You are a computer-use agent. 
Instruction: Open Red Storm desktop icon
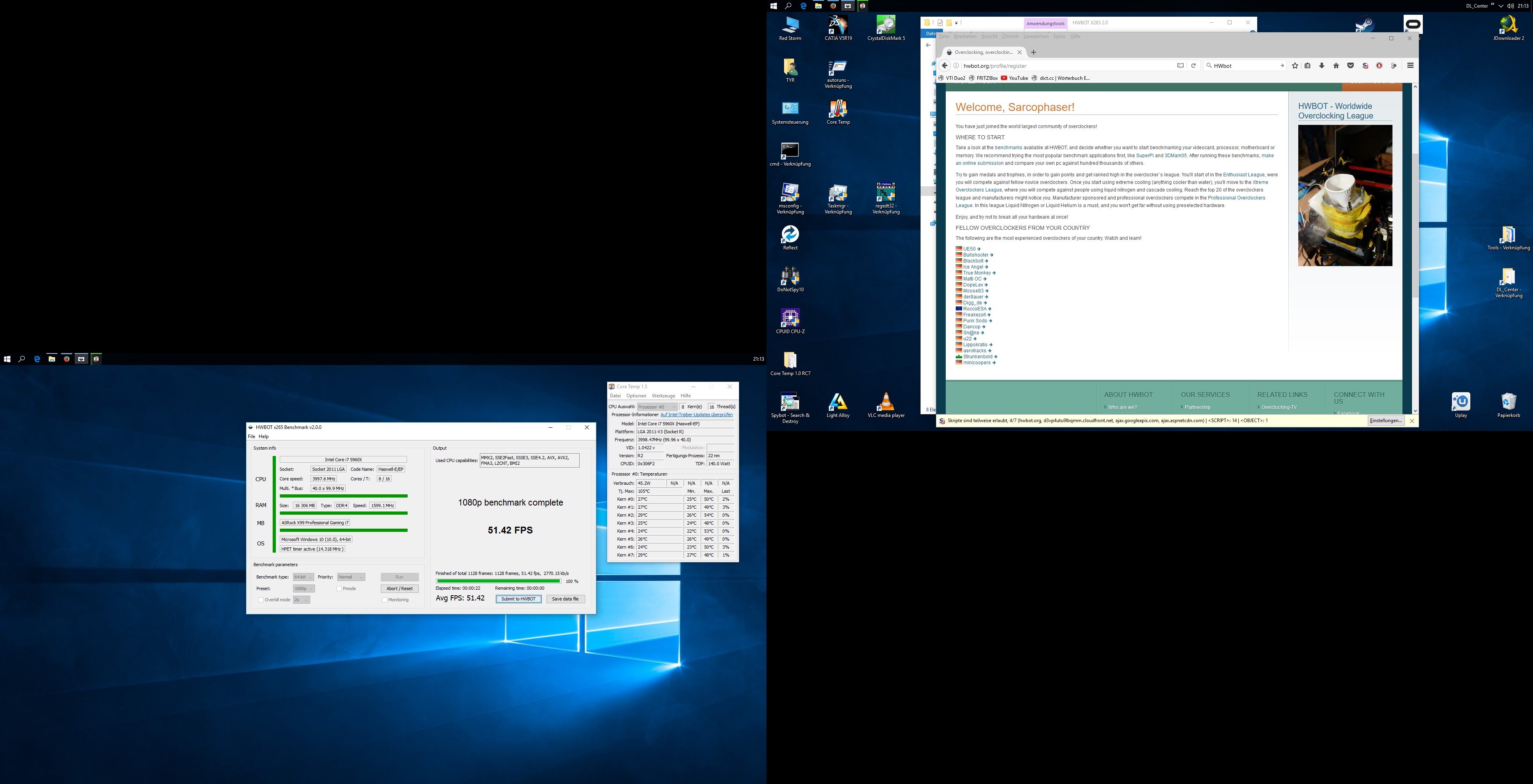coord(790,29)
